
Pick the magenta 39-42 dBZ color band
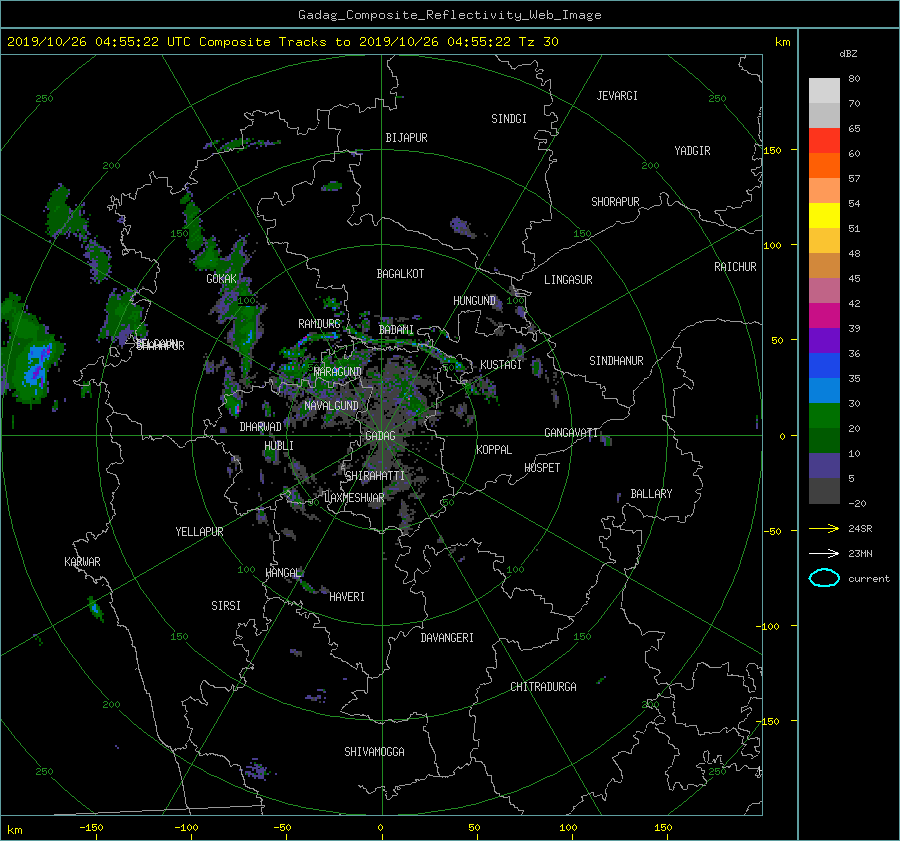point(824,316)
